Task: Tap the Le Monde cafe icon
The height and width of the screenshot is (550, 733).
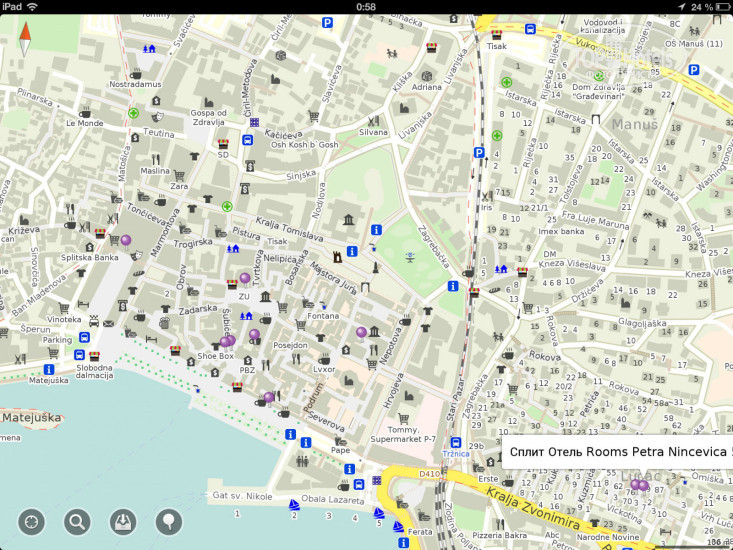Action: coord(85,112)
